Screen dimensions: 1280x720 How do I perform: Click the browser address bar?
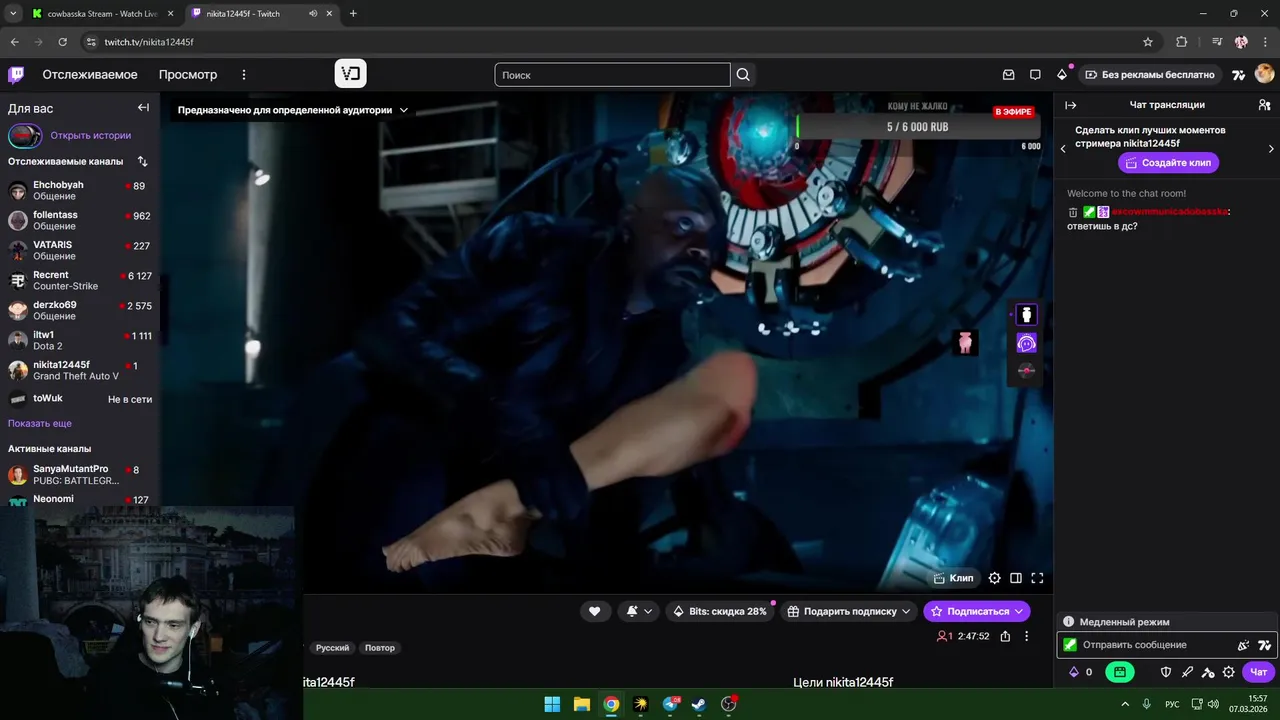tap(610, 42)
